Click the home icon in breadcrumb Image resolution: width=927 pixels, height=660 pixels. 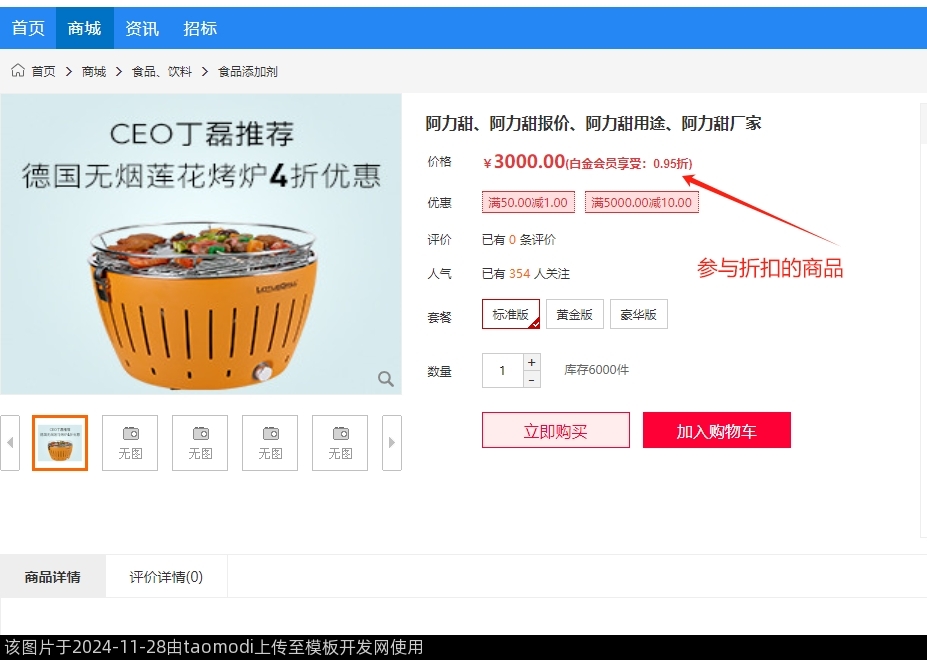(18, 70)
